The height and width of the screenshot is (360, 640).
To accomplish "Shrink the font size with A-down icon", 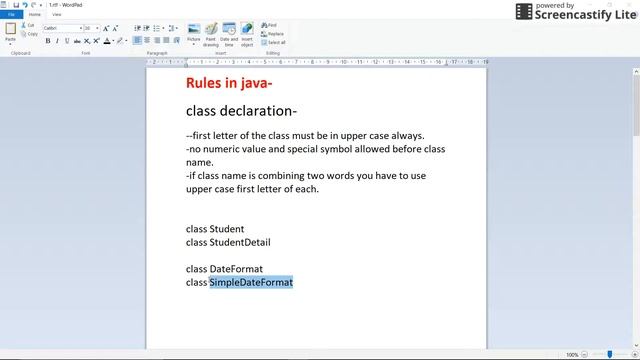I will (115, 28).
